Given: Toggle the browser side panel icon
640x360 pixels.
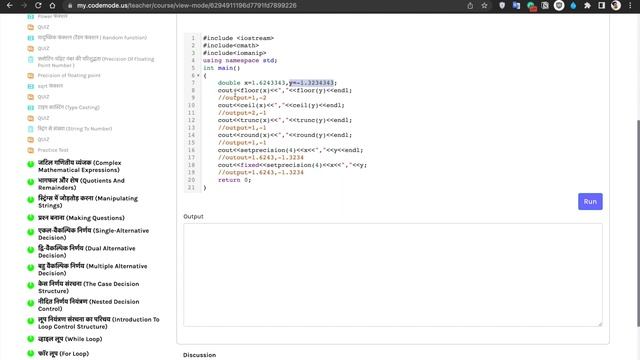Looking at the screenshot, I should point(602,6).
